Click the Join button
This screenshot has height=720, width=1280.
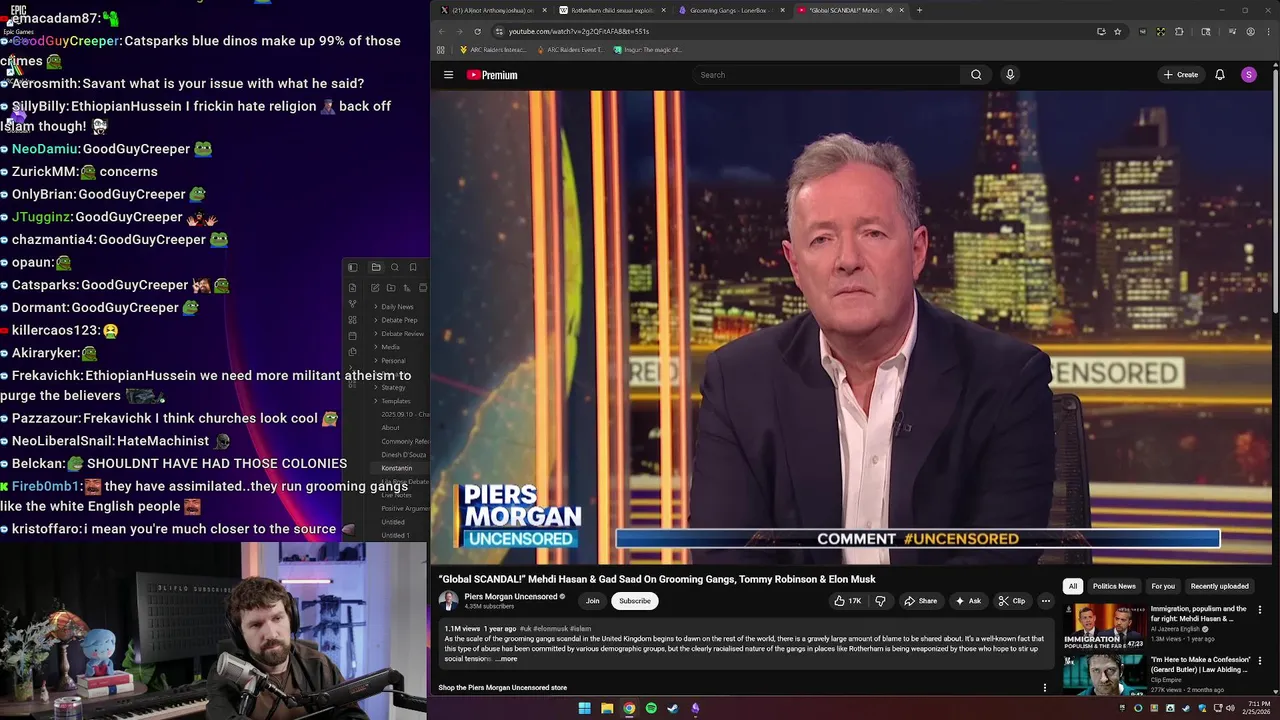pyautogui.click(x=593, y=601)
